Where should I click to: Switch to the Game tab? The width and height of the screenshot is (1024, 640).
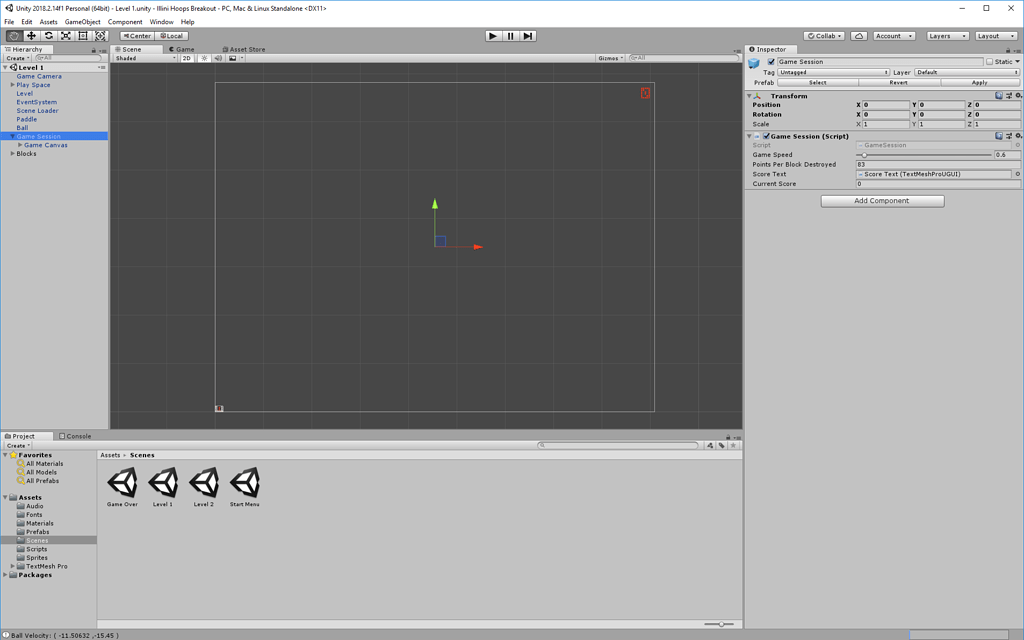(x=183, y=48)
